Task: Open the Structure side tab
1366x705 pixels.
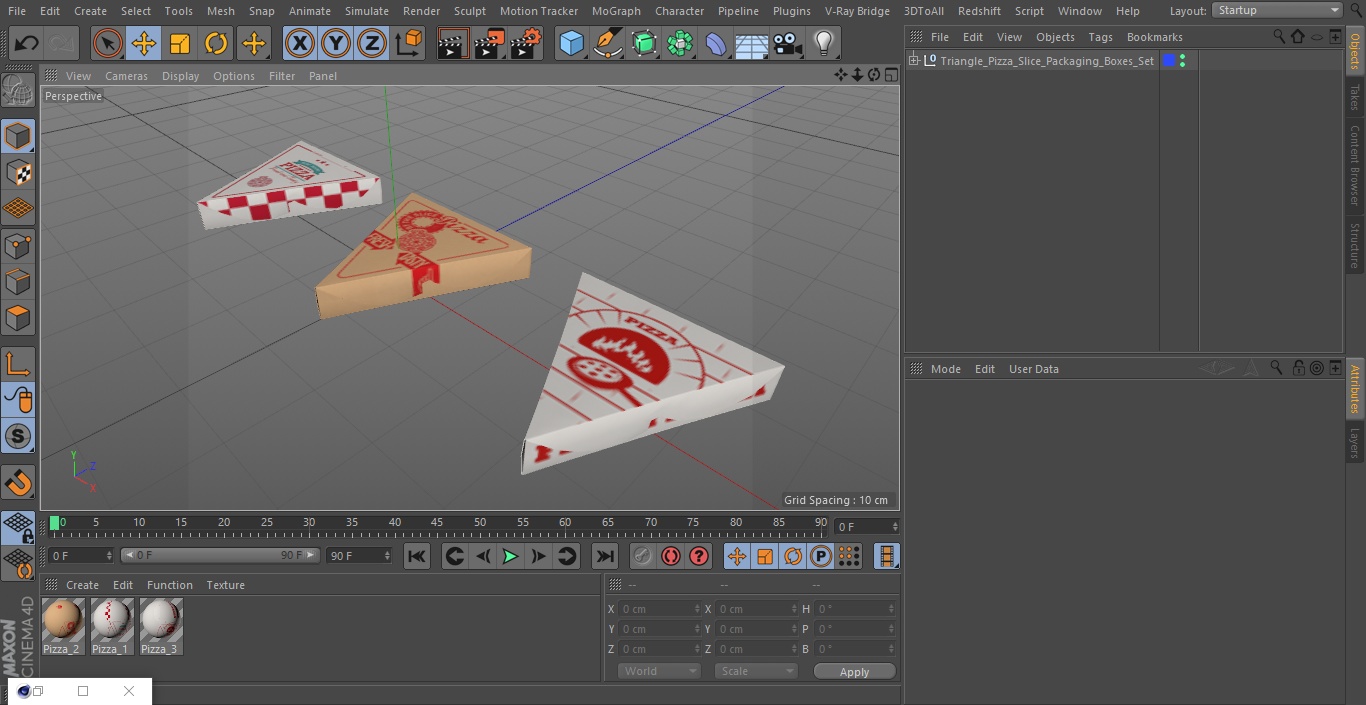Action: 1355,246
